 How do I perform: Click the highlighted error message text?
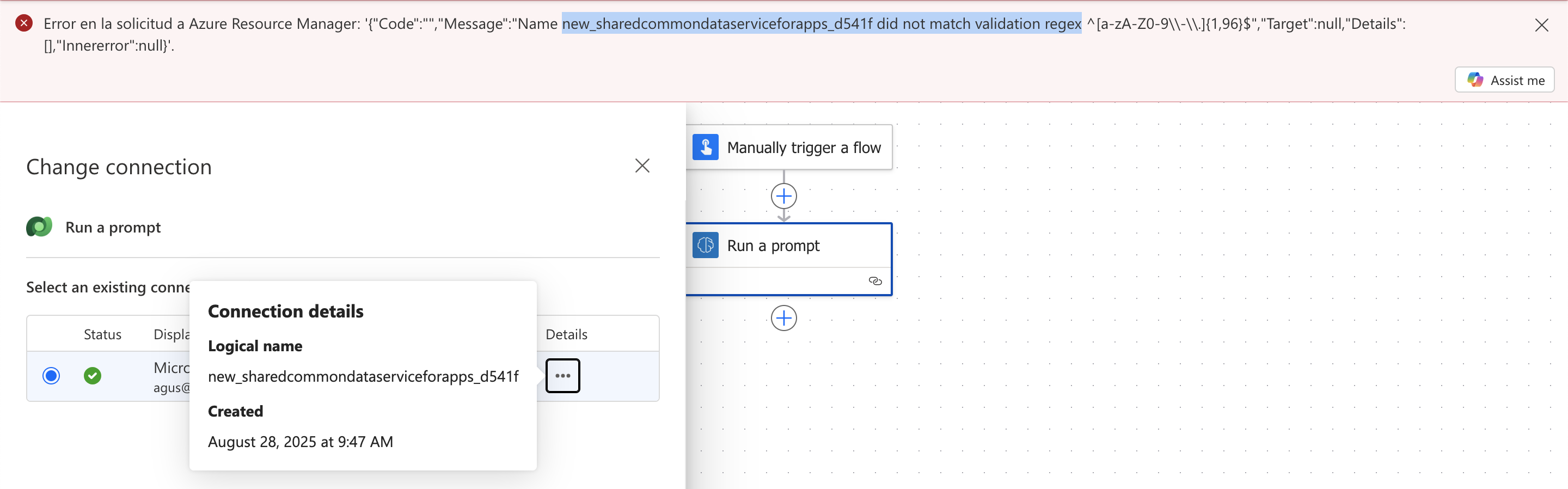coord(821,24)
